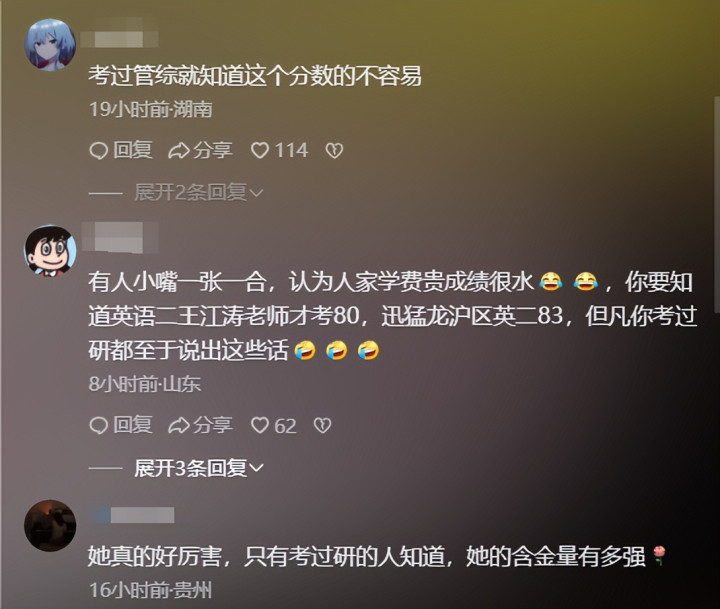Expand 展开3条回复 under second comment
720x609 pixels.
pyautogui.click(x=198, y=468)
